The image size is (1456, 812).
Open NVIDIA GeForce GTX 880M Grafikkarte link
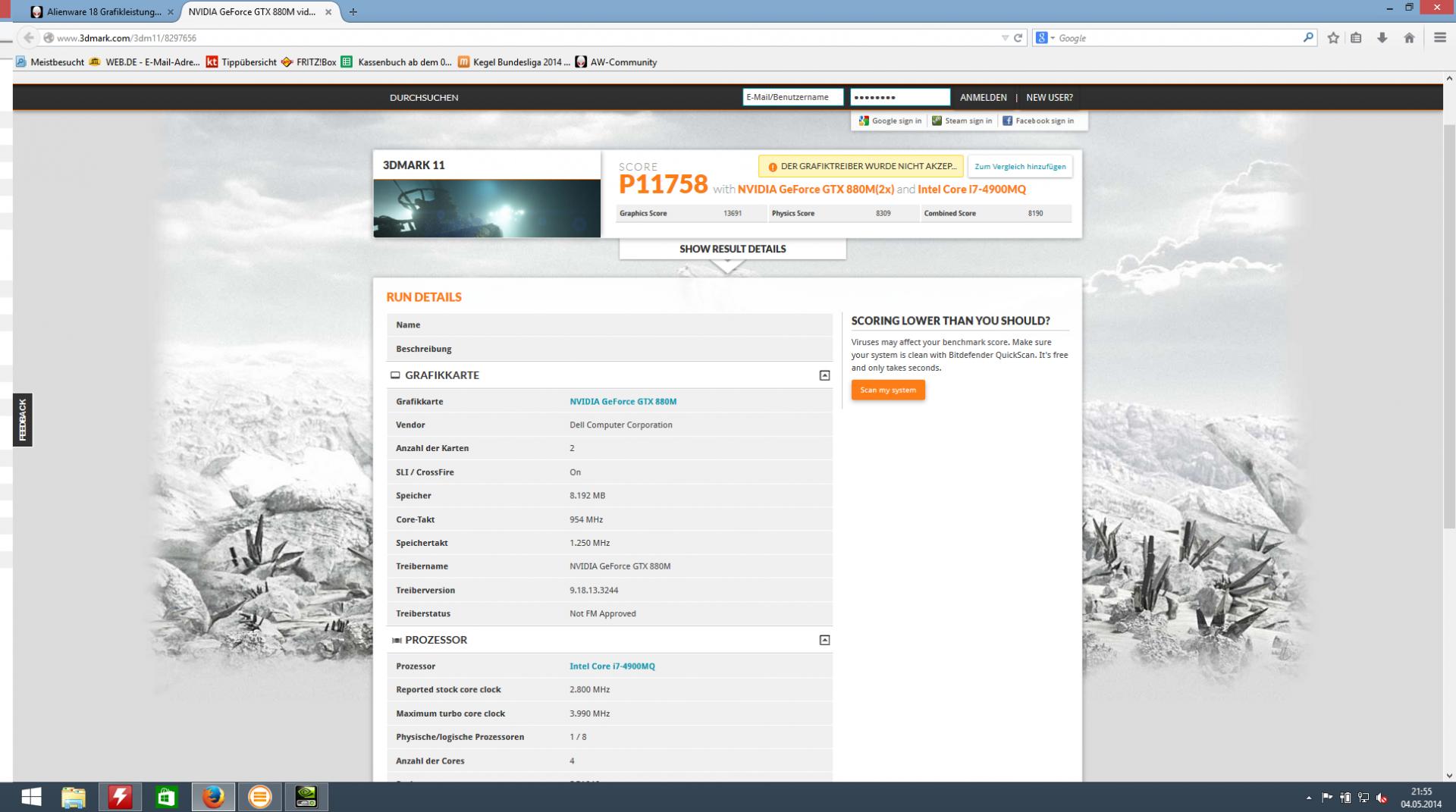point(623,401)
